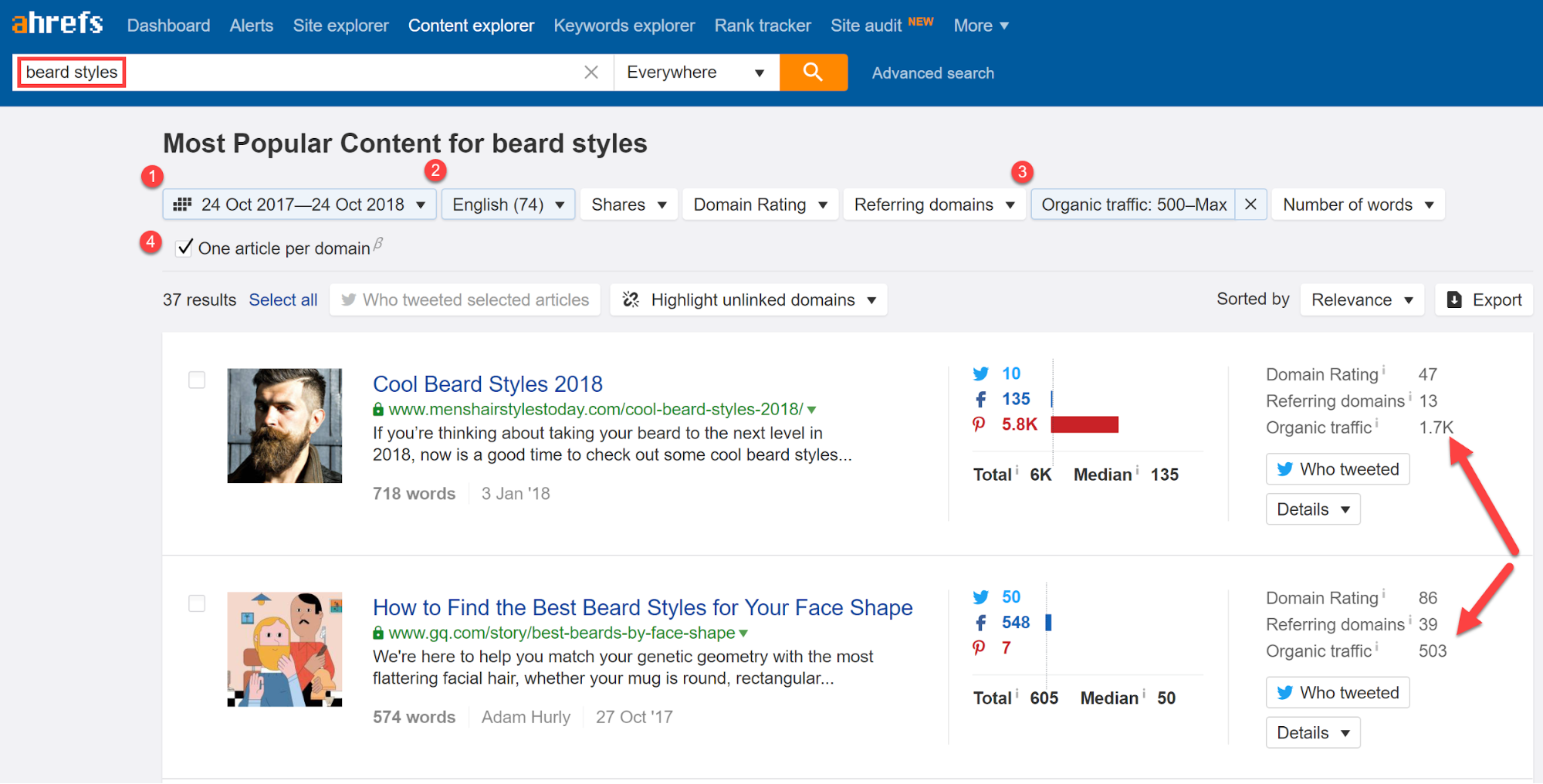Click the bearded man article thumbnail
The height and width of the screenshot is (784, 1543).
point(284,426)
